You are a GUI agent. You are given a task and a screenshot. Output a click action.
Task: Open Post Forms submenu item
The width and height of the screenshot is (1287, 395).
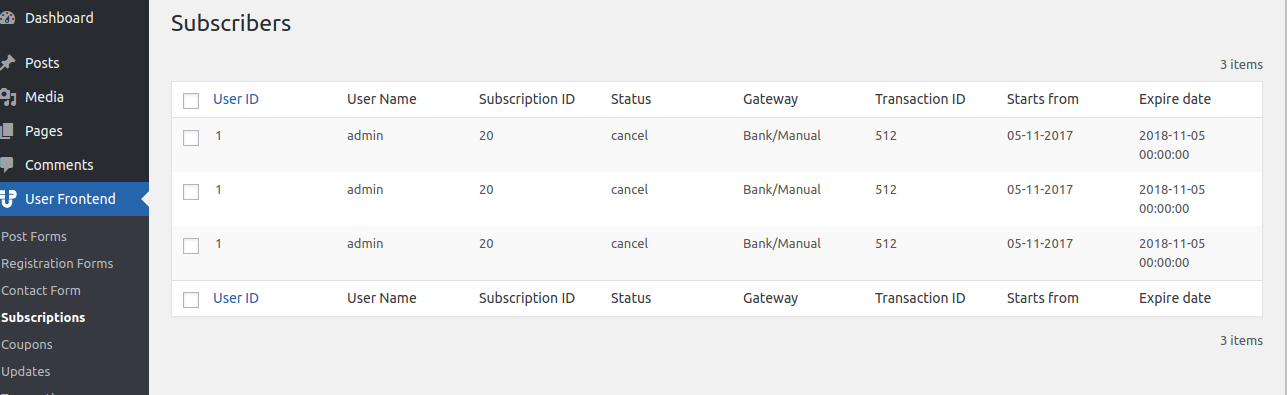(34, 236)
